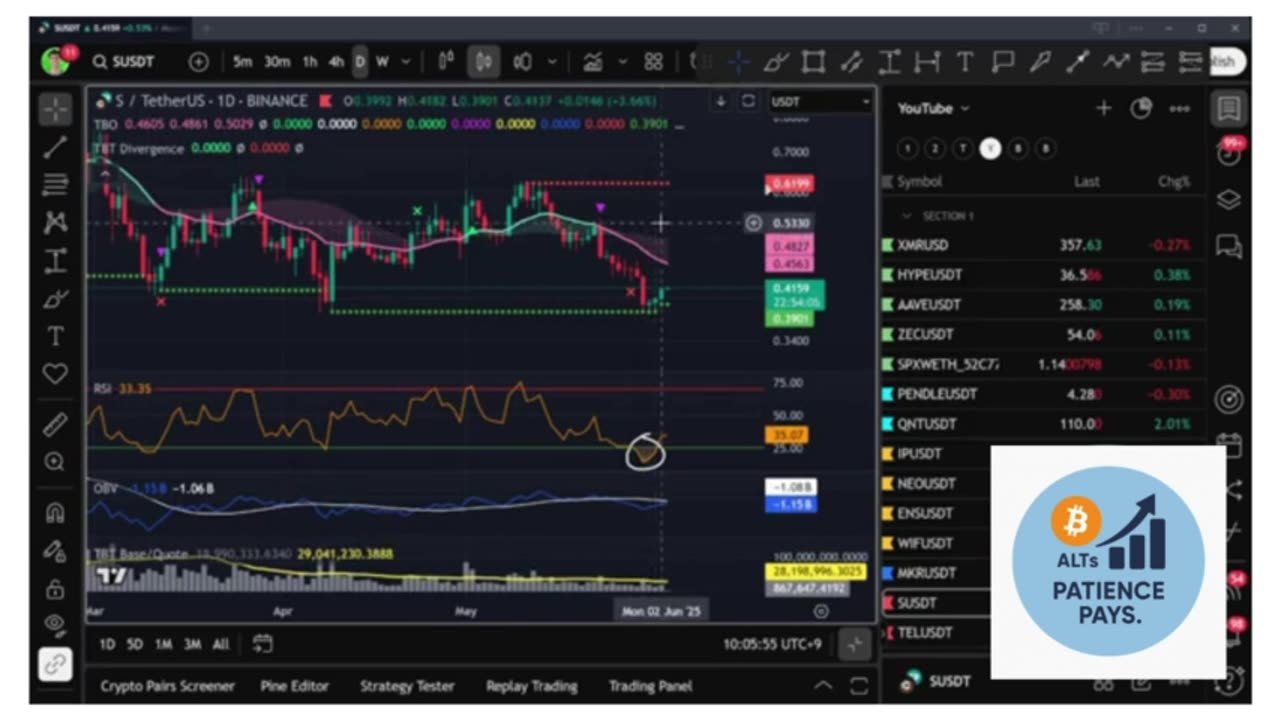
Task: Select the rectangle tool in favorites toolbar
Action: click(x=814, y=62)
